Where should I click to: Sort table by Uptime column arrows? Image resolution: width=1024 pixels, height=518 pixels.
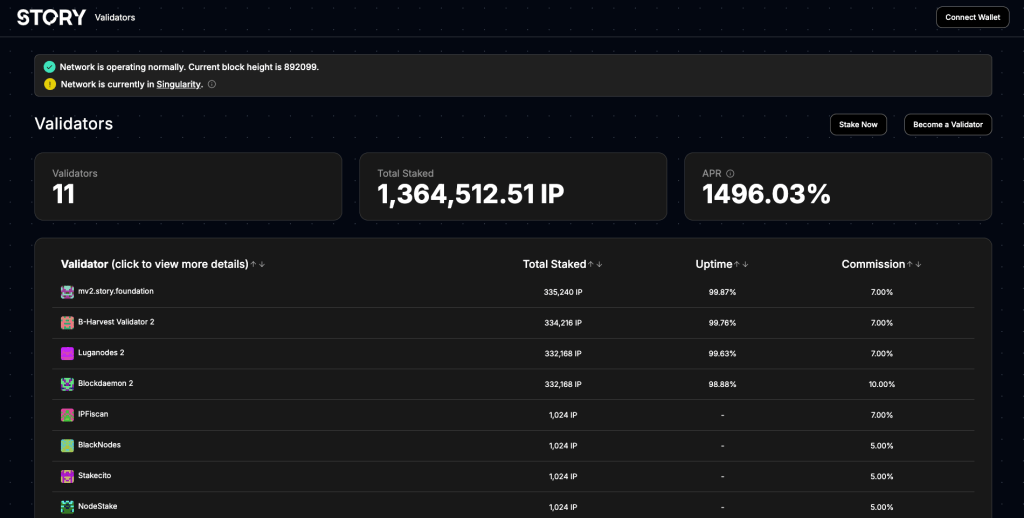coord(741,265)
